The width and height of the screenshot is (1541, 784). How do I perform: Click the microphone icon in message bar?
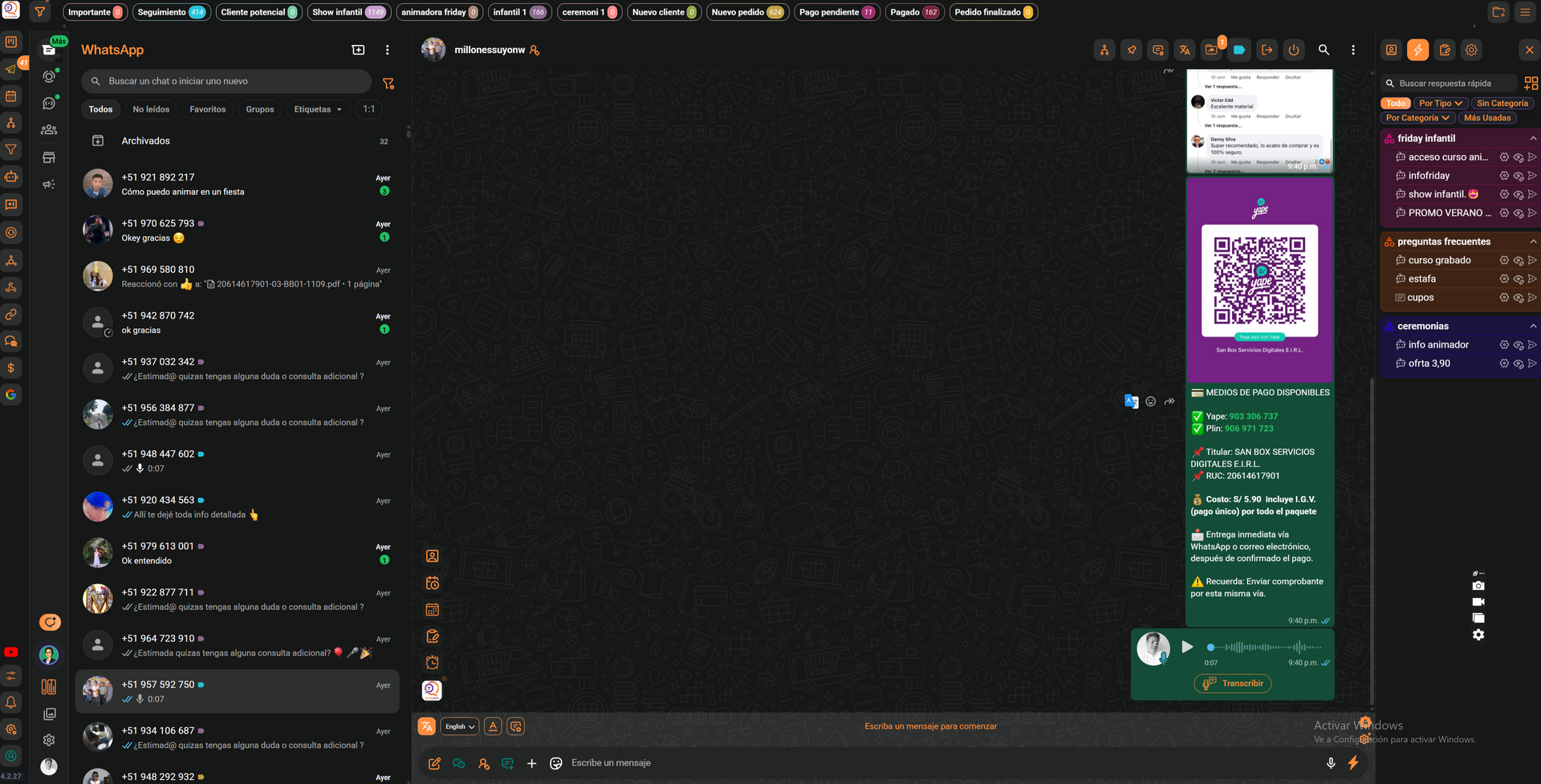click(x=1331, y=763)
